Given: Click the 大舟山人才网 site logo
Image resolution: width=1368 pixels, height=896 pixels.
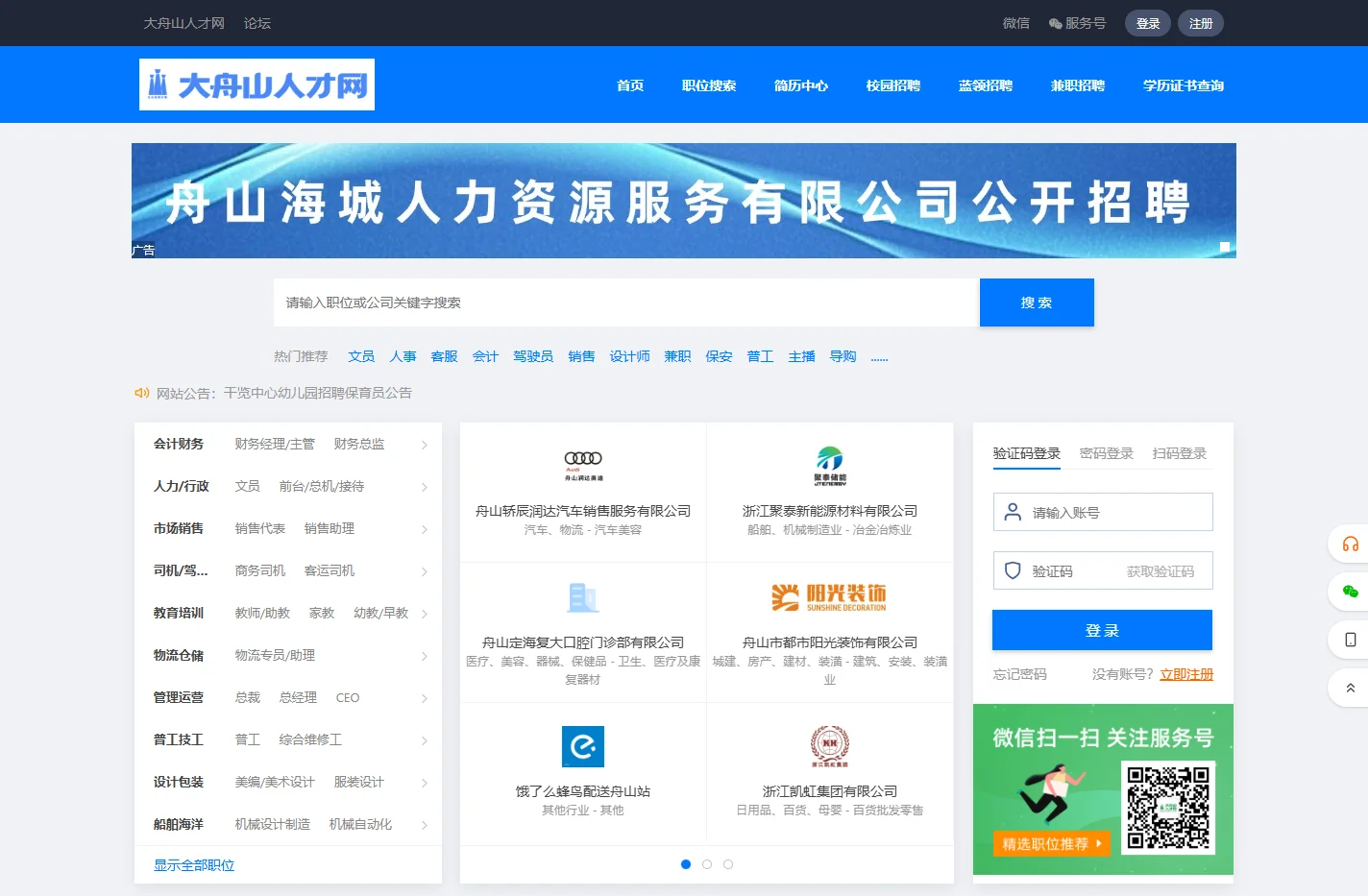Looking at the screenshot, I should 256,85.
